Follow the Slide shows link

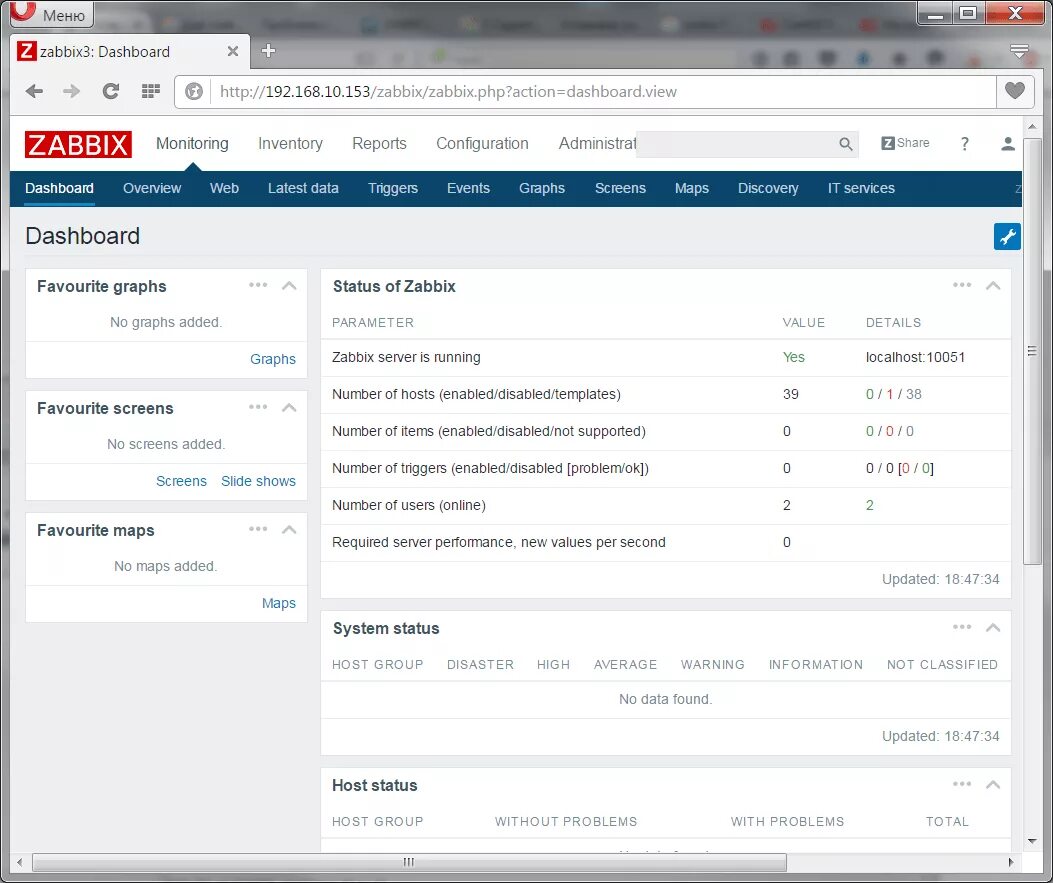click(259, 481)
